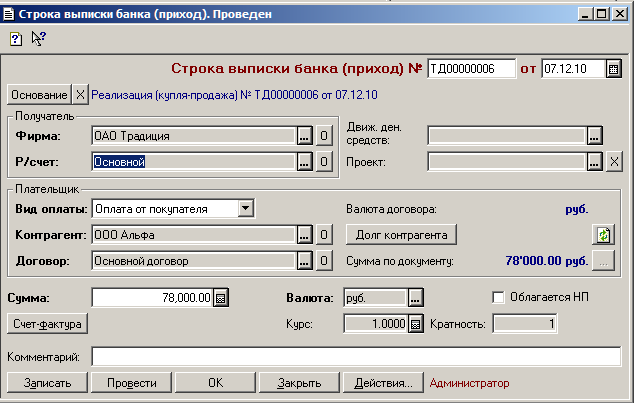634x403 pixels.
Task: Clear the Основание link with X button
Action: (x=80, y=95)
